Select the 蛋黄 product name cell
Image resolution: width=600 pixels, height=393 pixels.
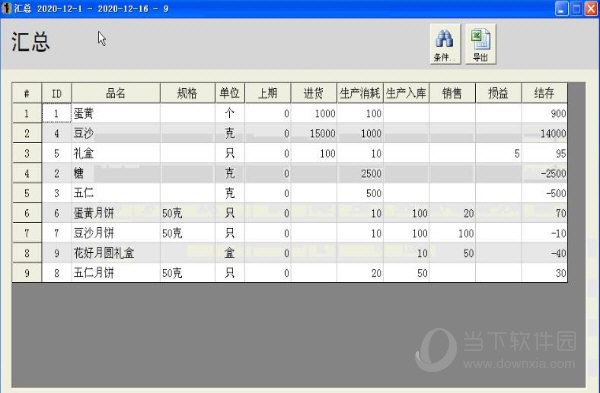[x=116, y=113]
